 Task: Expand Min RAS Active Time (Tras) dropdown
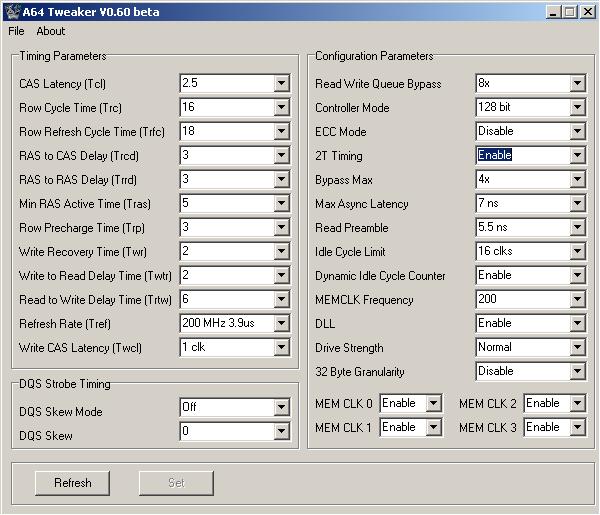(x=281, y=203)
